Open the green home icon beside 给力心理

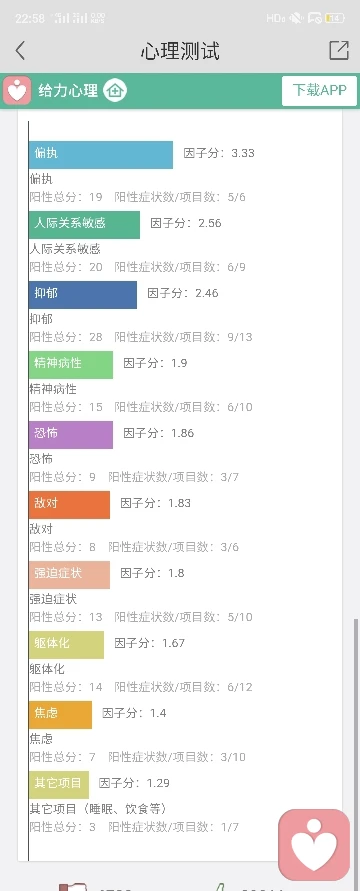[x=115, y=90]
